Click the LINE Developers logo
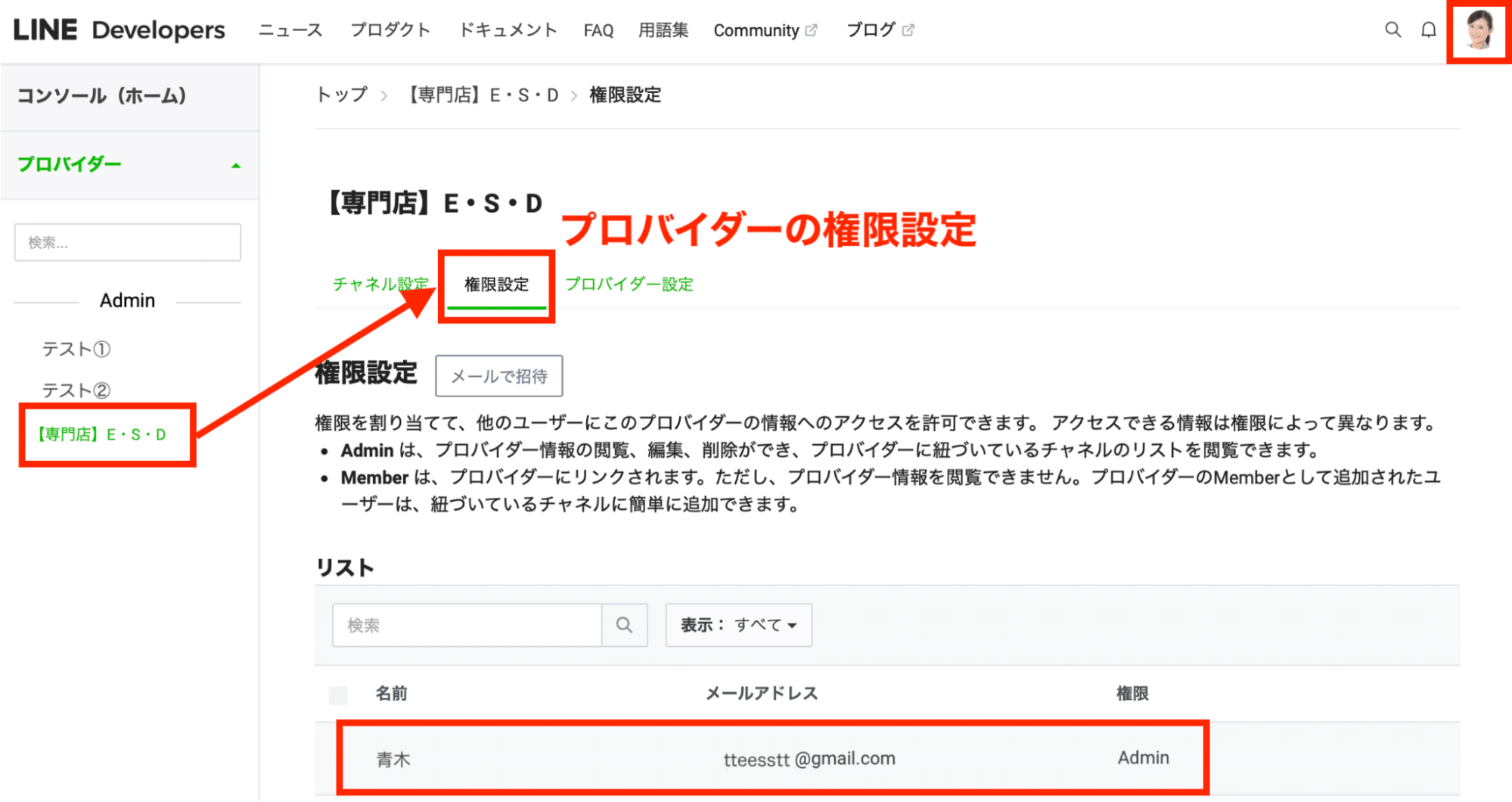The height and width of the screenshot is (802, 1512). pos(118,30)
